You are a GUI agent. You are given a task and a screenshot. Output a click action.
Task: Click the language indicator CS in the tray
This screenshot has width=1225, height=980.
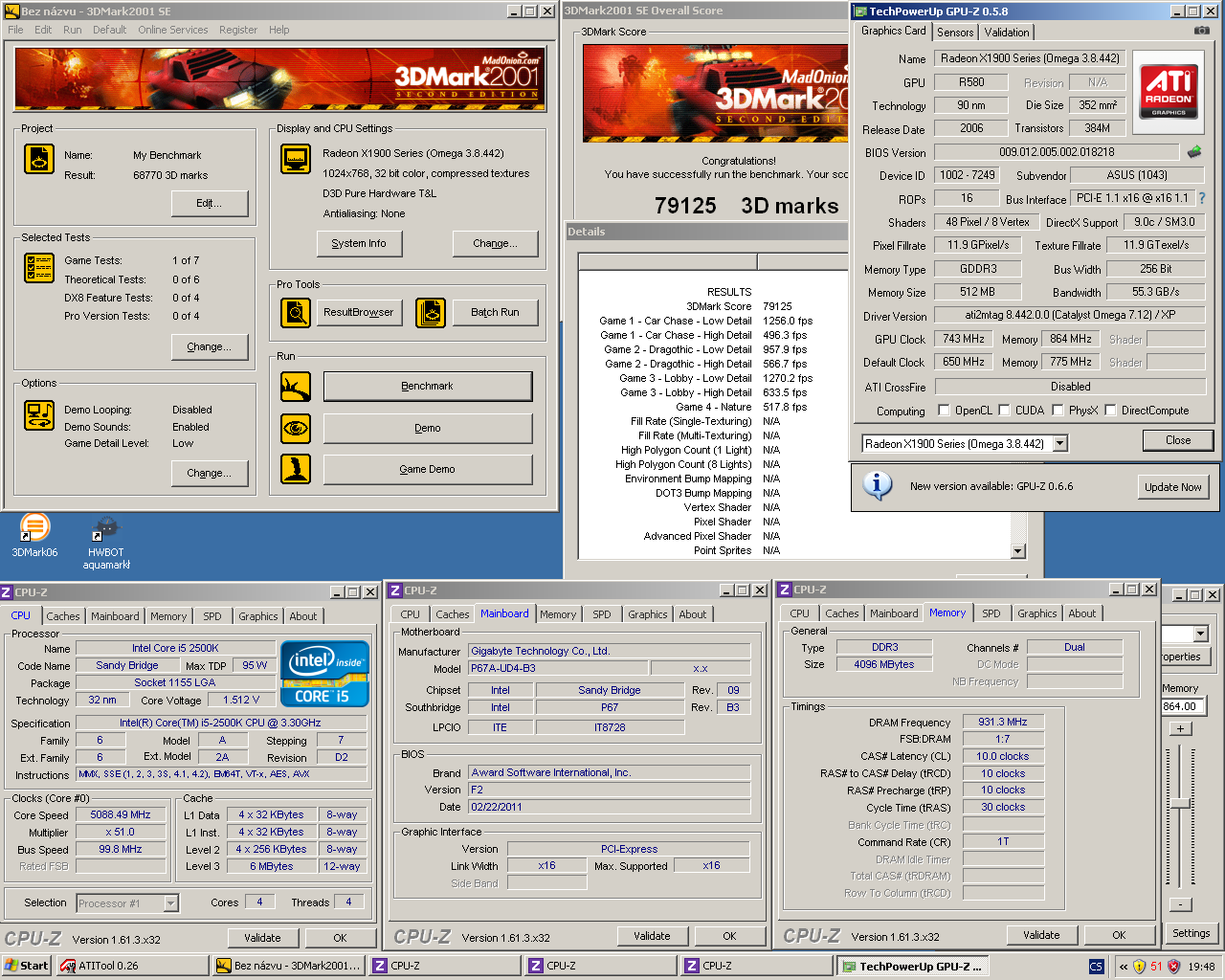click(1096, 967)
